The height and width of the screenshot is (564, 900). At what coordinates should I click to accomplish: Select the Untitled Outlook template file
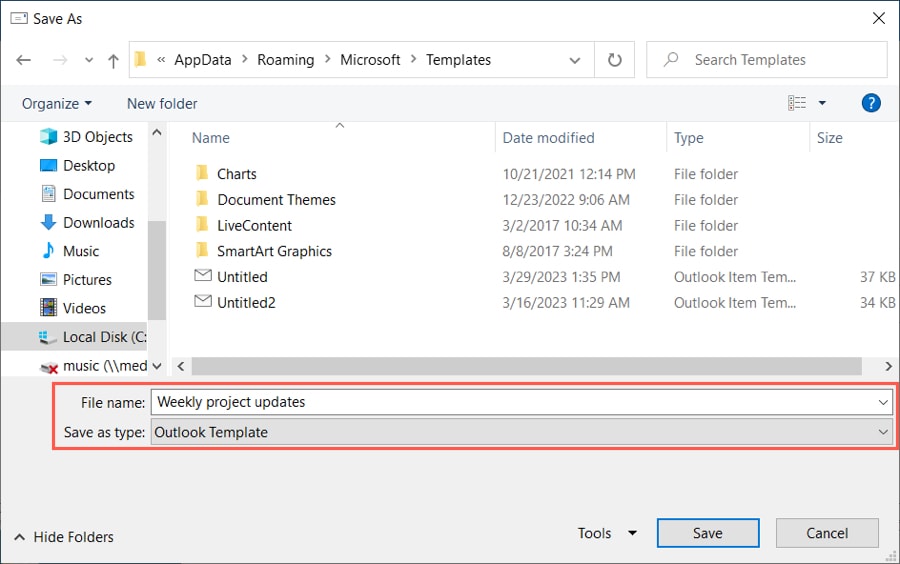pos(242,277)
